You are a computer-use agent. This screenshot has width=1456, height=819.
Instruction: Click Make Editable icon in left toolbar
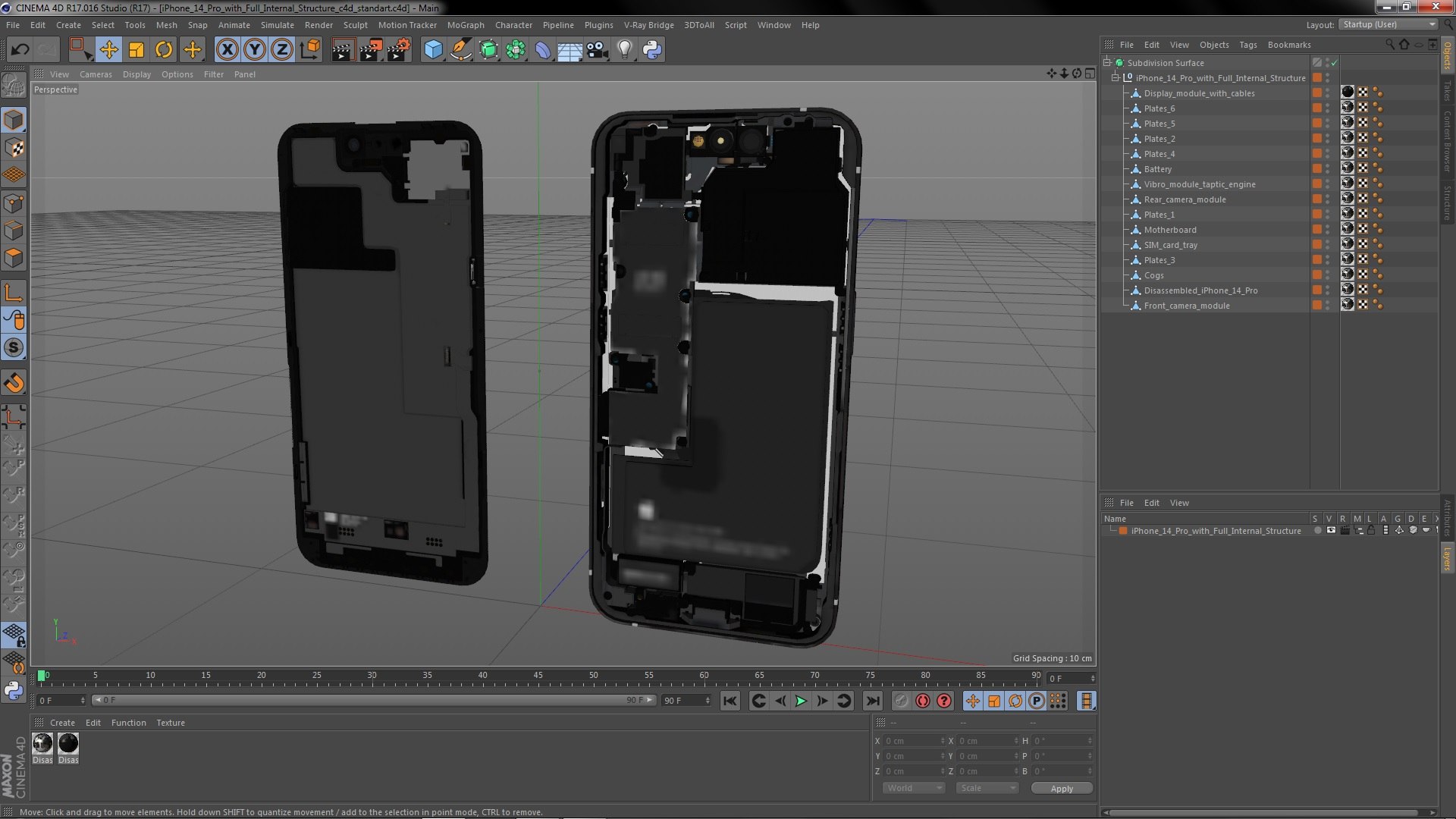[14, 86]
